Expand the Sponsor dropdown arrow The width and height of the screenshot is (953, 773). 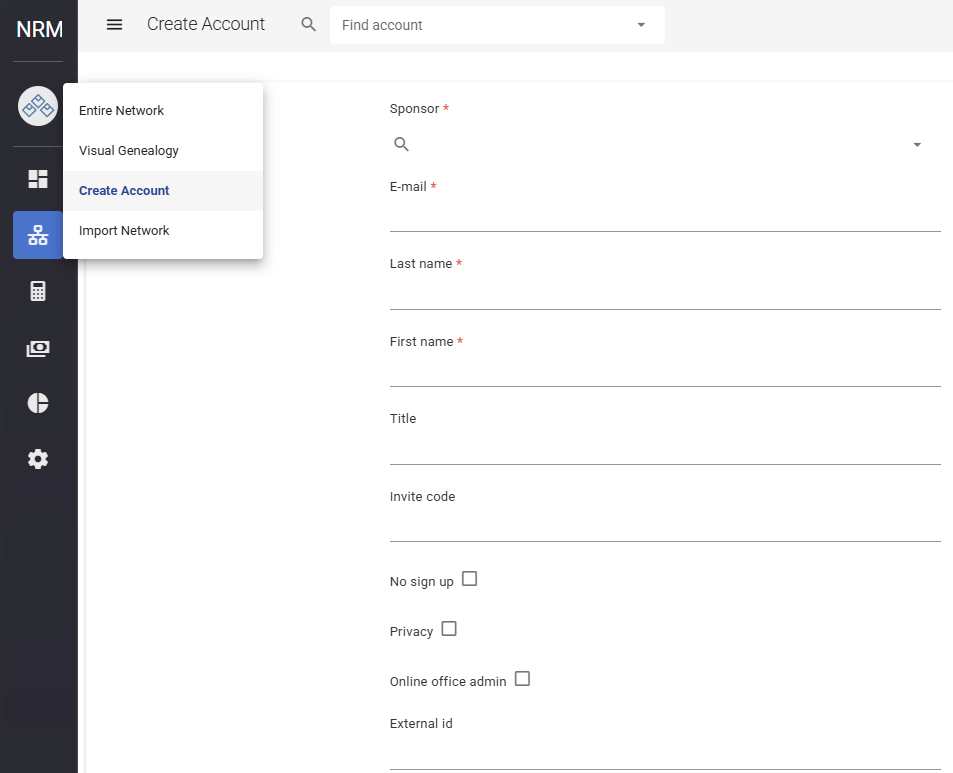(917, 145)
